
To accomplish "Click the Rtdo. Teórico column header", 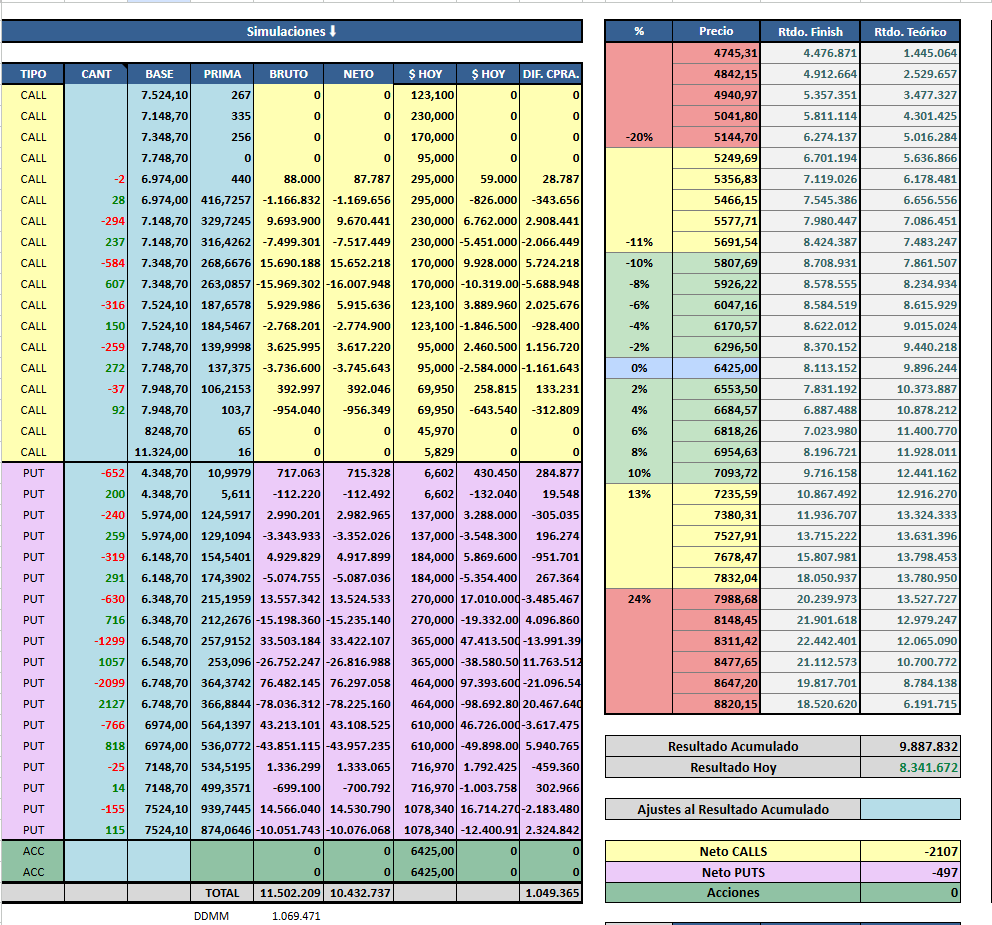I will tap(910, 31).
